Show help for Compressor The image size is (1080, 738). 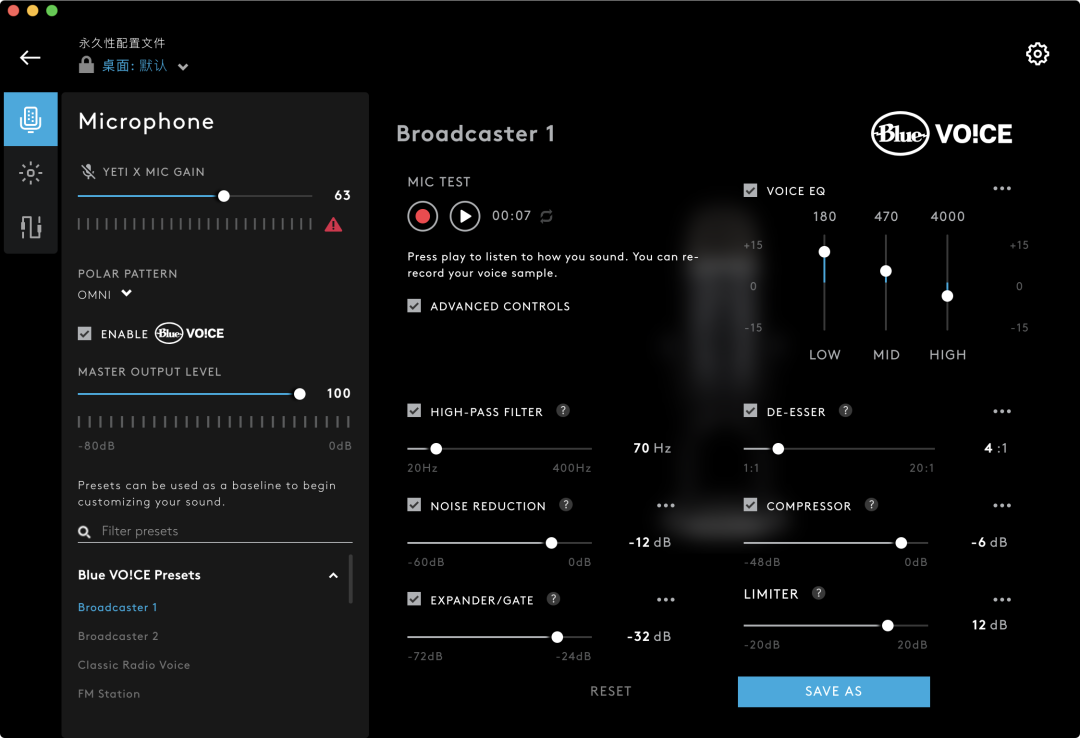click(871, 505)
